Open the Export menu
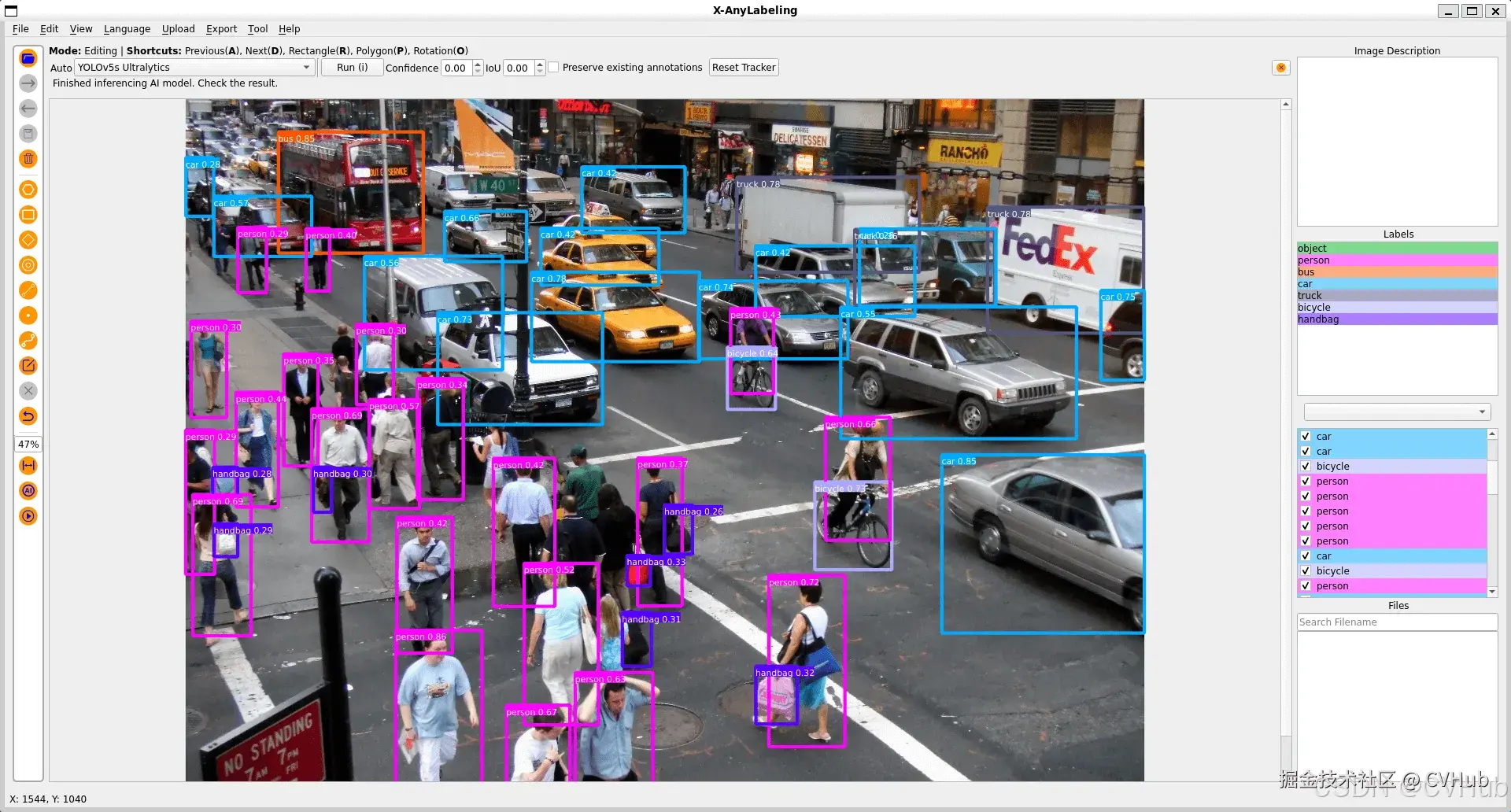1511x812 pixels. pos(221,29)
